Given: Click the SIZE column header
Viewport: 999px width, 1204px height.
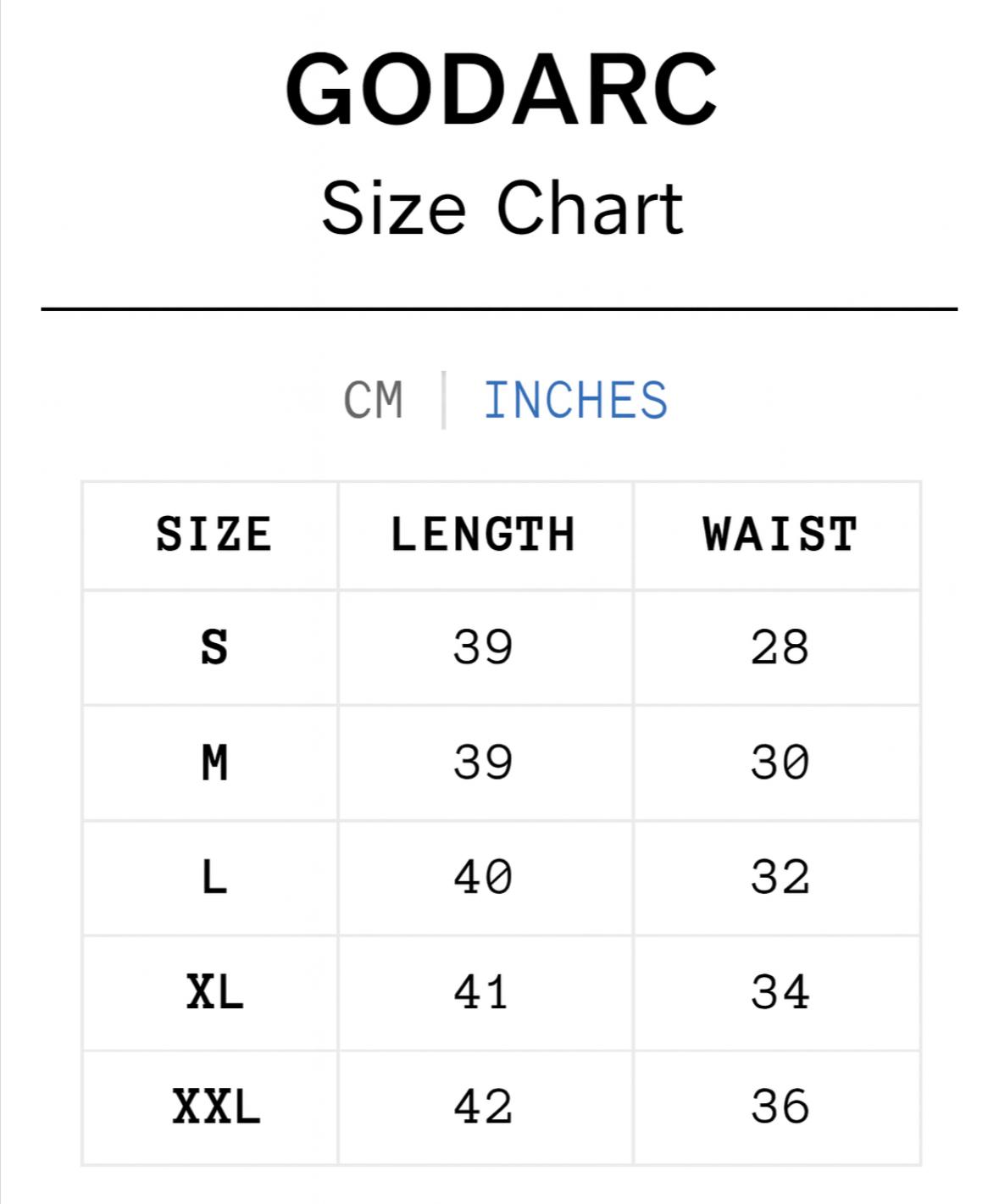Looking at the screenshot, I should tap(214, 535).
